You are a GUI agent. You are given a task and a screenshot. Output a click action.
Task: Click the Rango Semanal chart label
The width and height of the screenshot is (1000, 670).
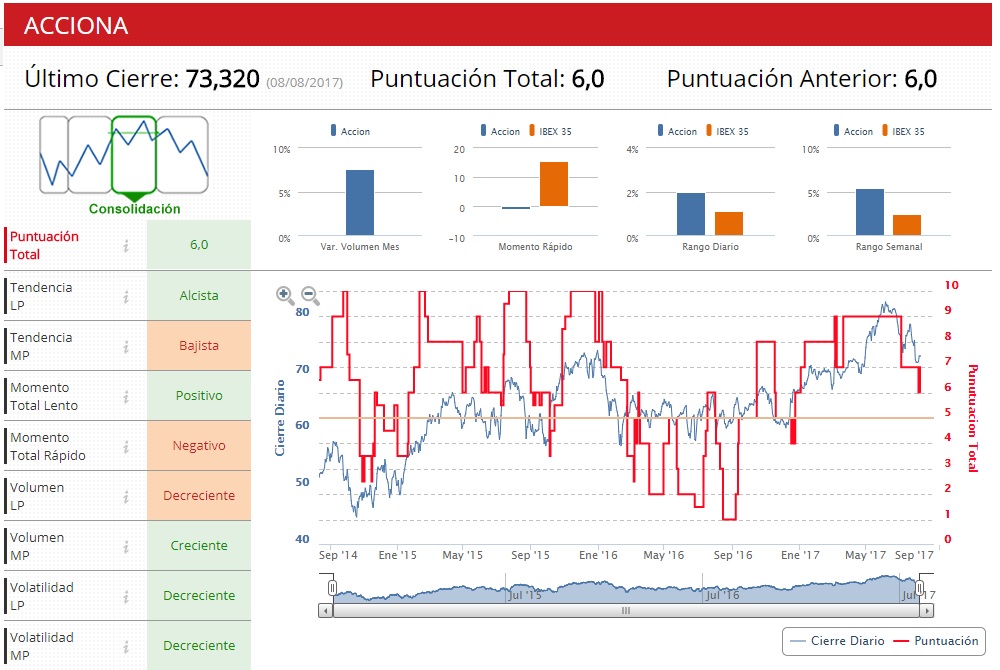point(889,247)
